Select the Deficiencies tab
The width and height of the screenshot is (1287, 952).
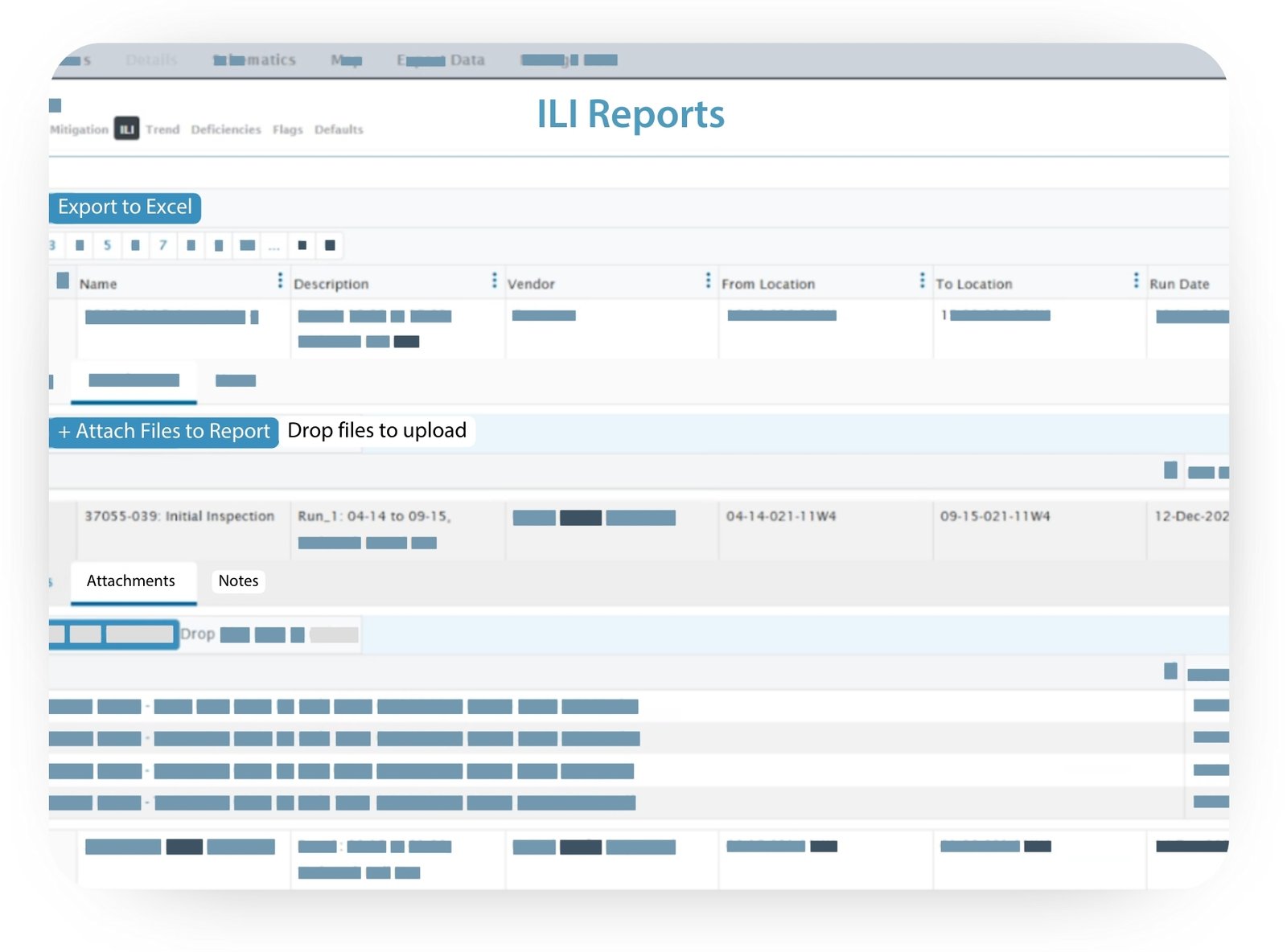tap(226, 129)
